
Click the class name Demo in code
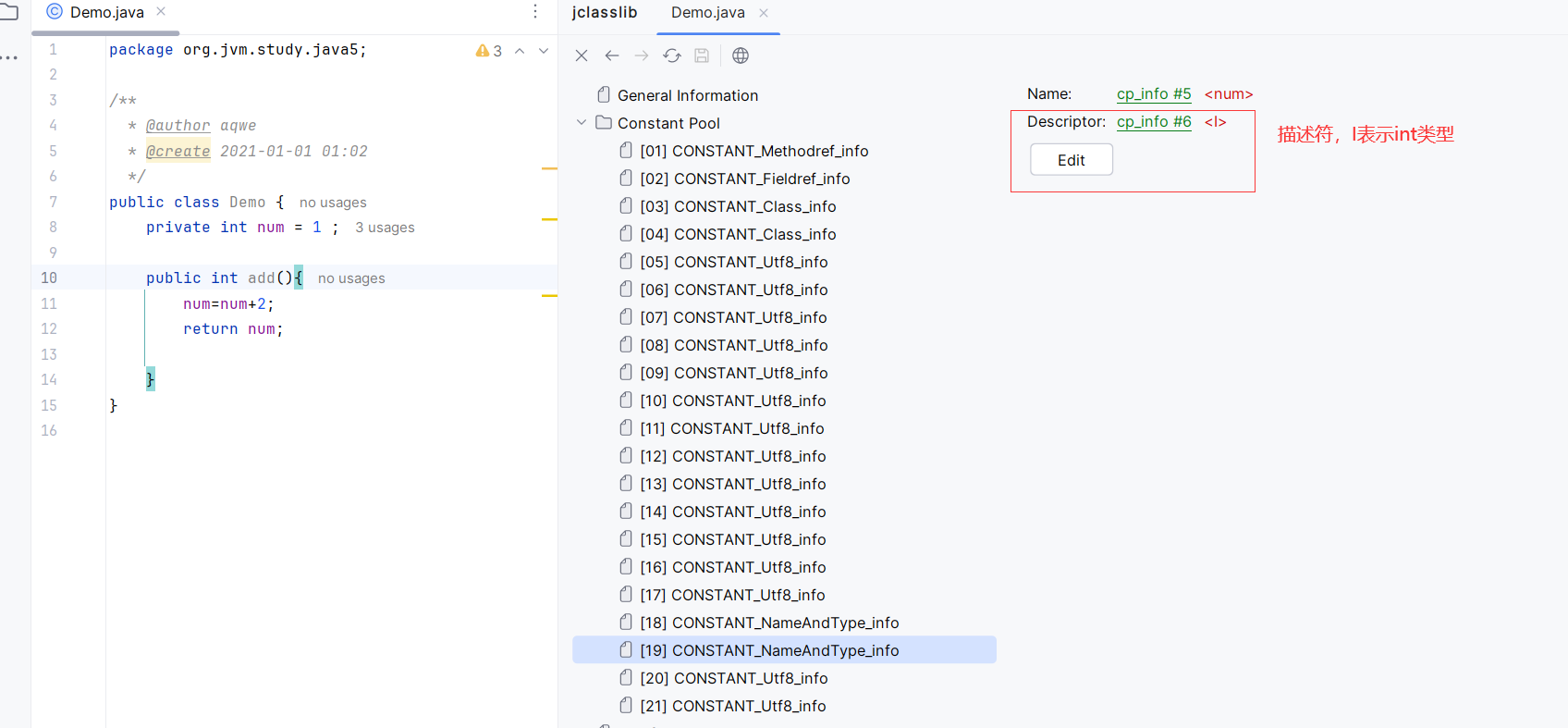coord(247,203)
